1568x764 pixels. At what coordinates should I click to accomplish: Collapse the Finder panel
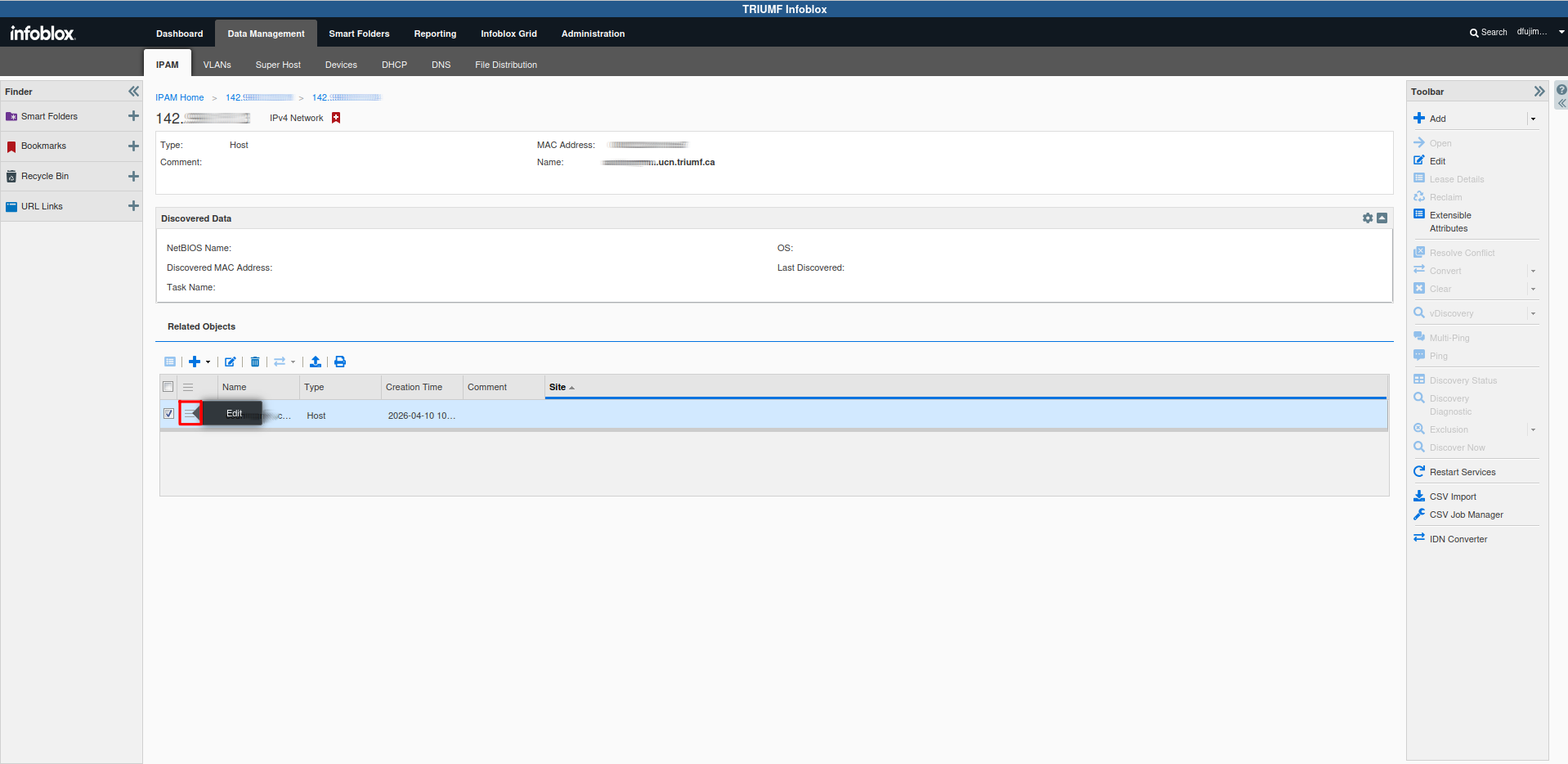pos(133,92)
